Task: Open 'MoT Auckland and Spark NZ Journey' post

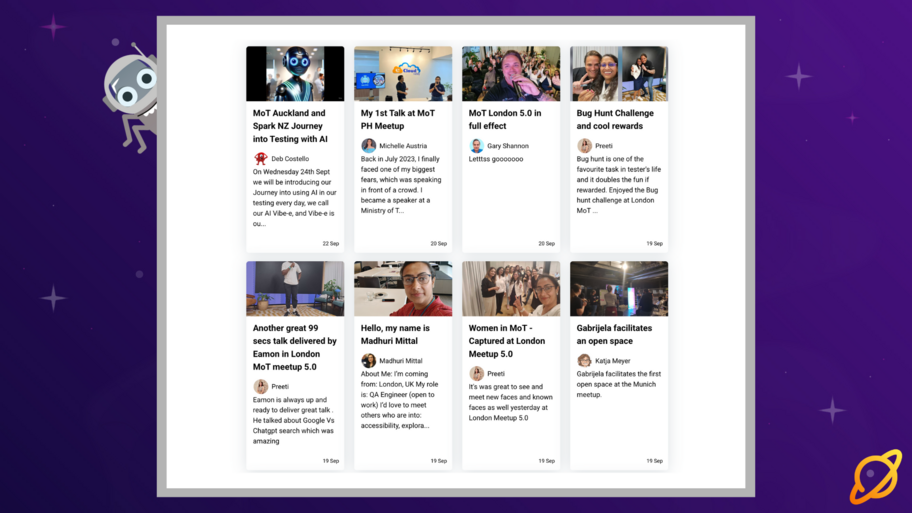Action: (290, 126)
